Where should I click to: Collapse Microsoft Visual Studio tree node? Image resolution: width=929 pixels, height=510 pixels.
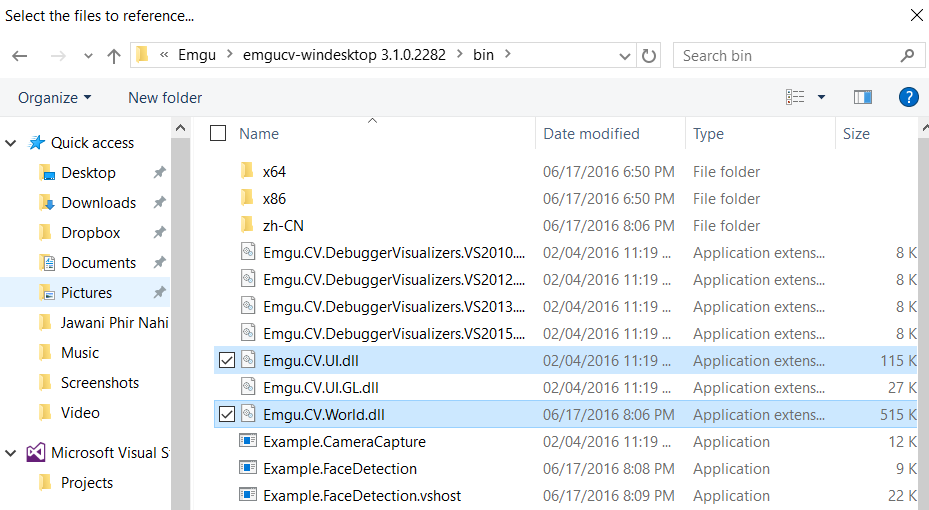[11, 453]
